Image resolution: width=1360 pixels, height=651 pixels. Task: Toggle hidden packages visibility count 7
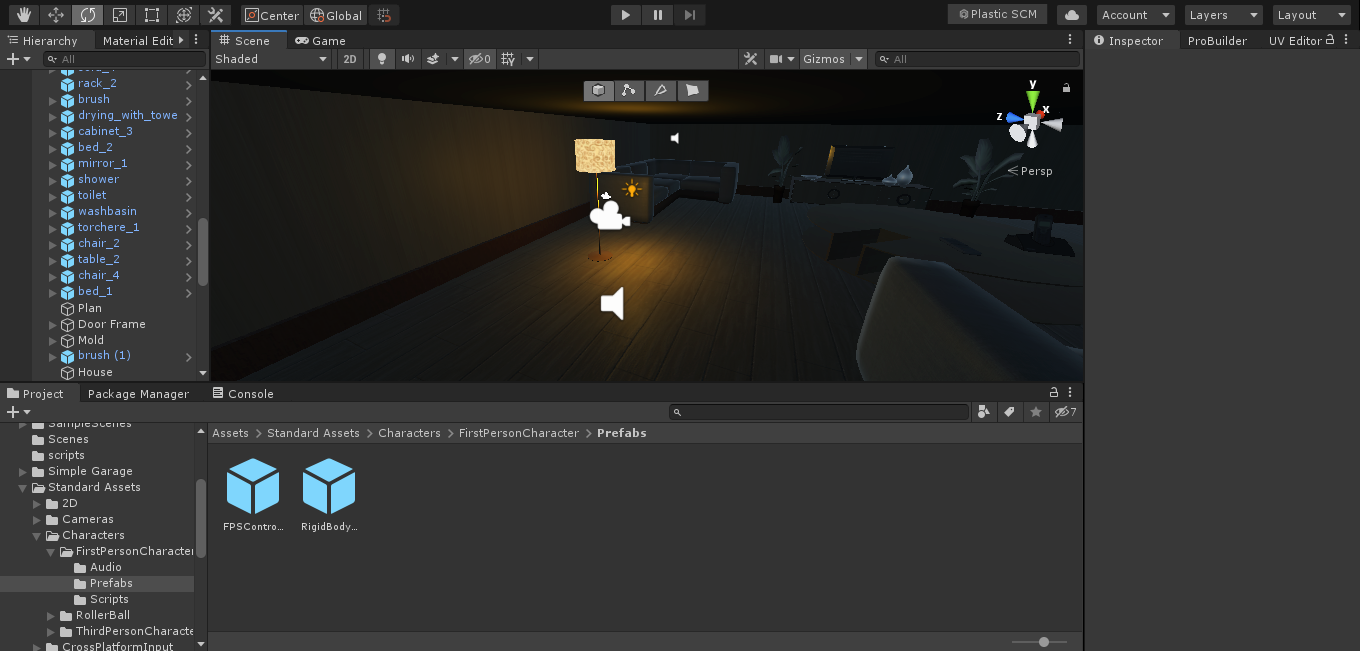click(x=1065, y=412)
